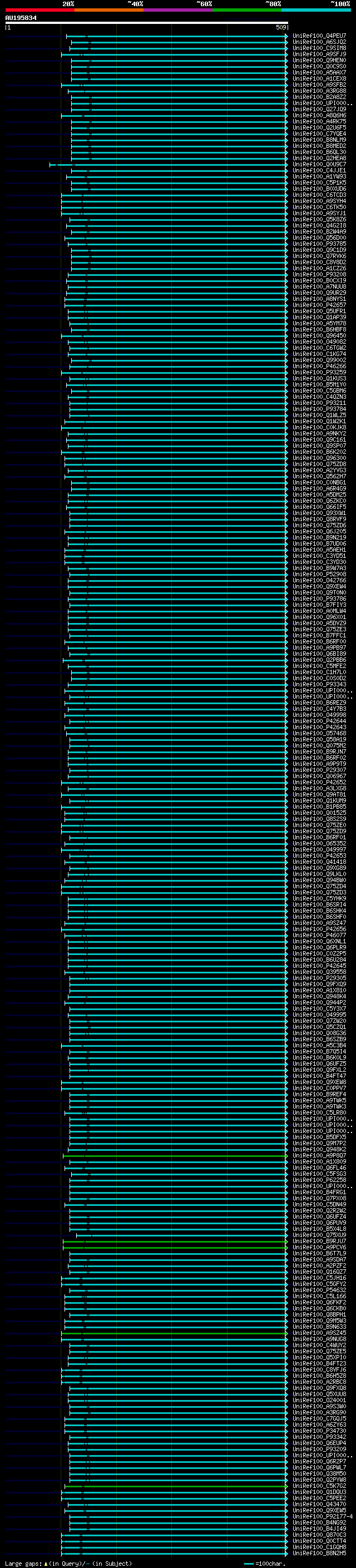Click the 509 query length label

tap(280, 27)
